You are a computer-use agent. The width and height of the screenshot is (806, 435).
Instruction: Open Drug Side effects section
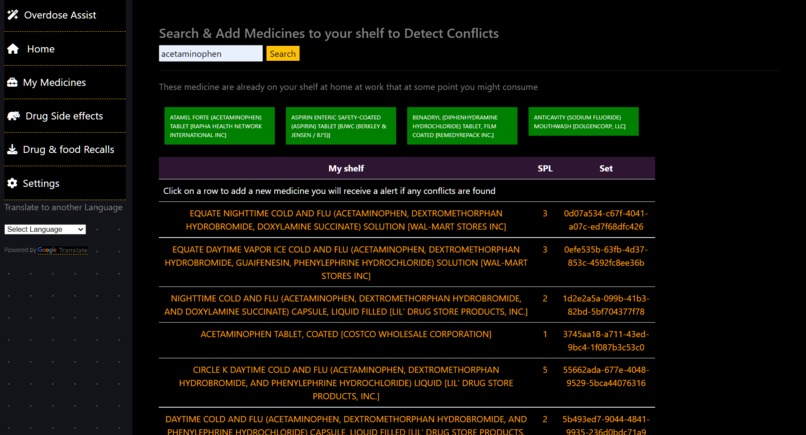(x=65, y=116)
